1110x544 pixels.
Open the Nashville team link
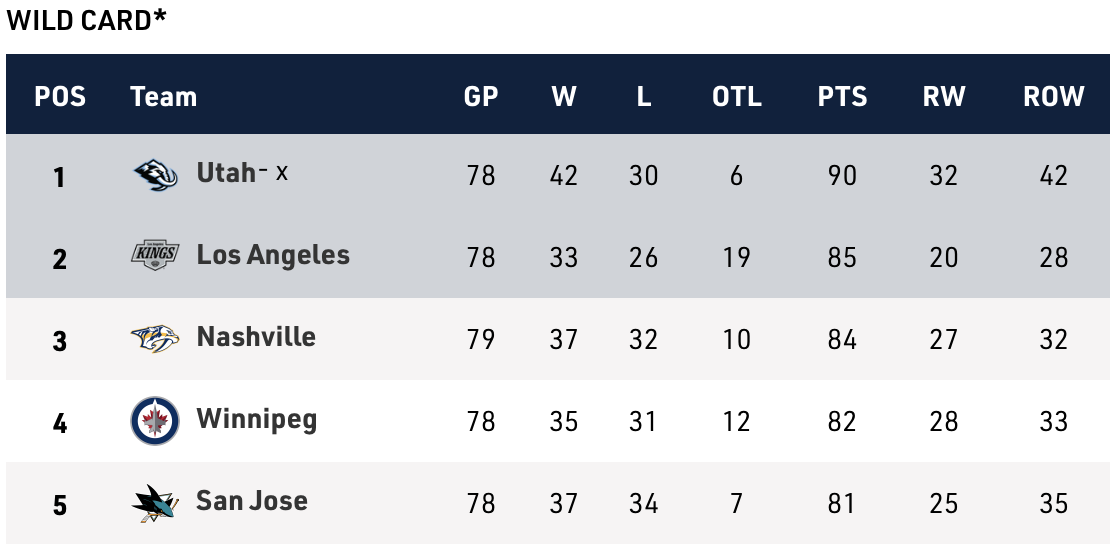[x=256, y=337]
